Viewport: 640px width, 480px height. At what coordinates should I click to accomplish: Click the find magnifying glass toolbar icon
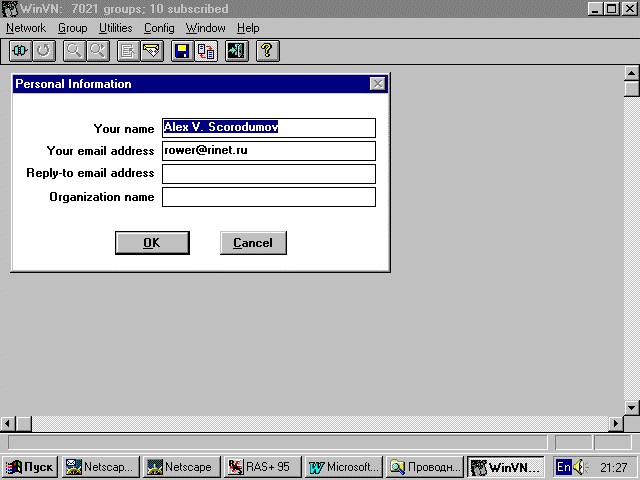74,51
